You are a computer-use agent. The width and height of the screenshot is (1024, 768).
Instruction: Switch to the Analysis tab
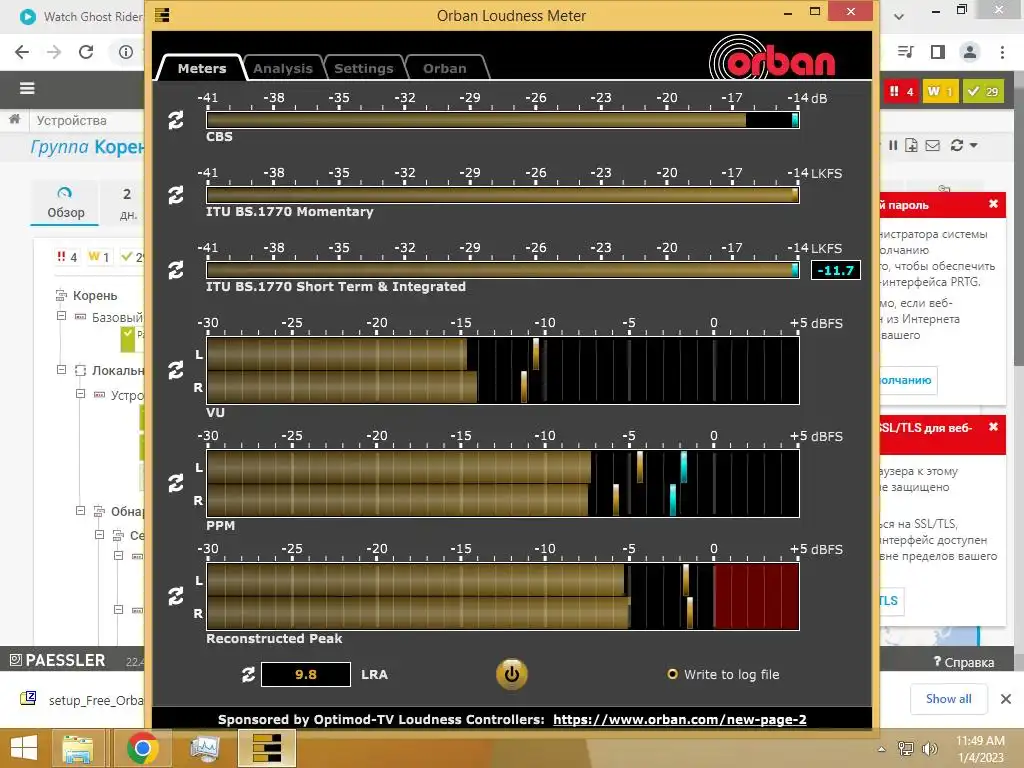pos(283,69)
